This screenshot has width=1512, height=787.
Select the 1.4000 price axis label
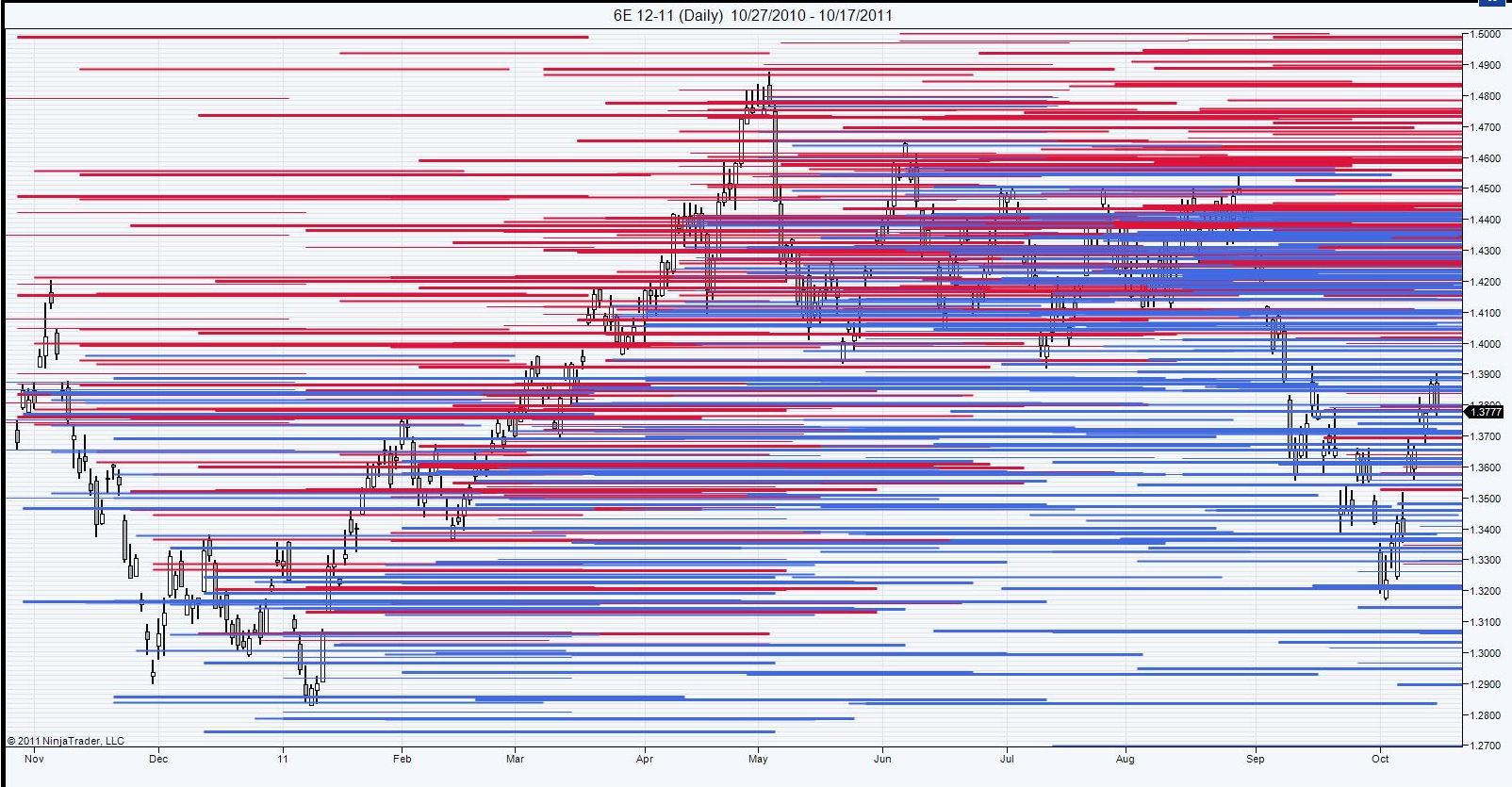[1486, 345]
